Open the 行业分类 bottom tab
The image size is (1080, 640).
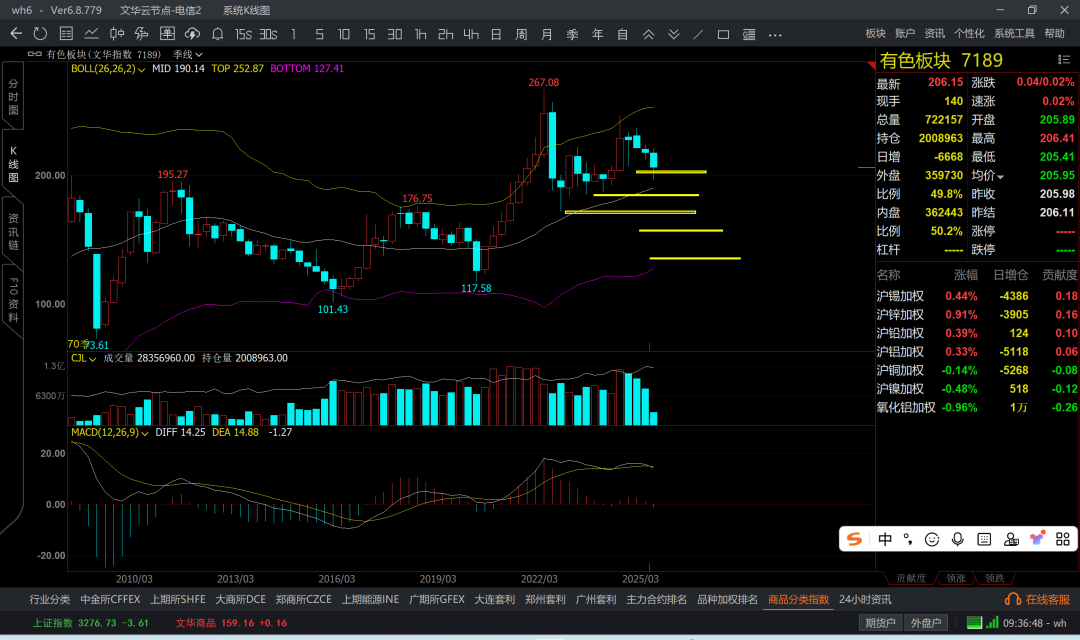(x=50, y=599)
